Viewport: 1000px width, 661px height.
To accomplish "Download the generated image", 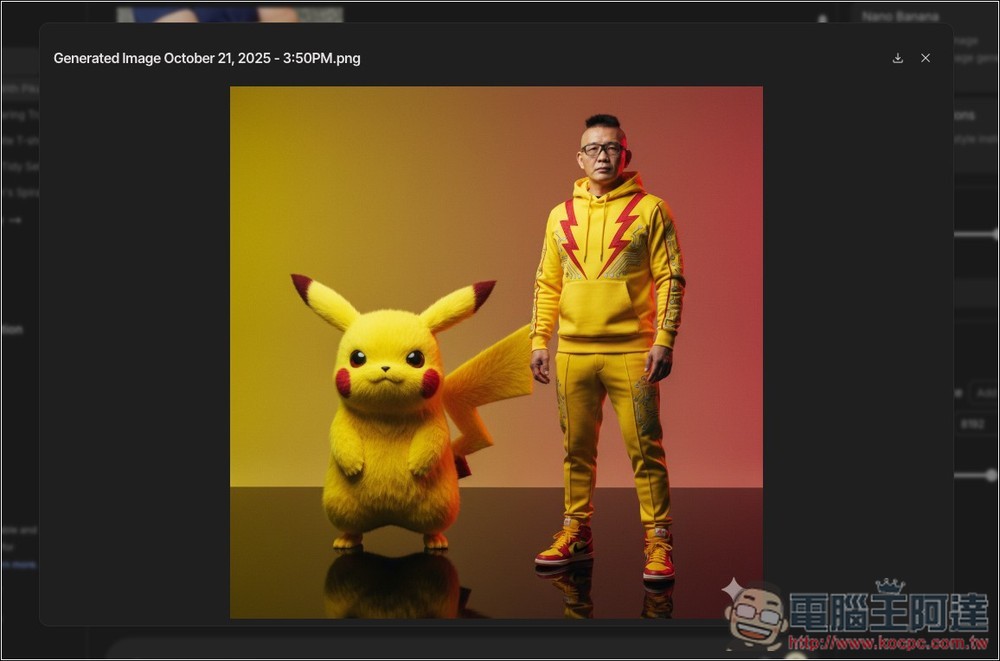I will tap(897, 58).
